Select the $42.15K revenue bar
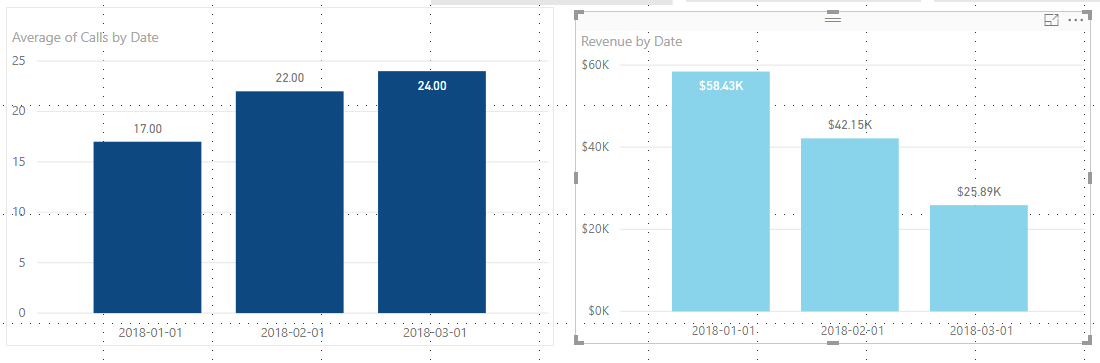This screenshot has width=1100, height=363. [x=850, y=225]
